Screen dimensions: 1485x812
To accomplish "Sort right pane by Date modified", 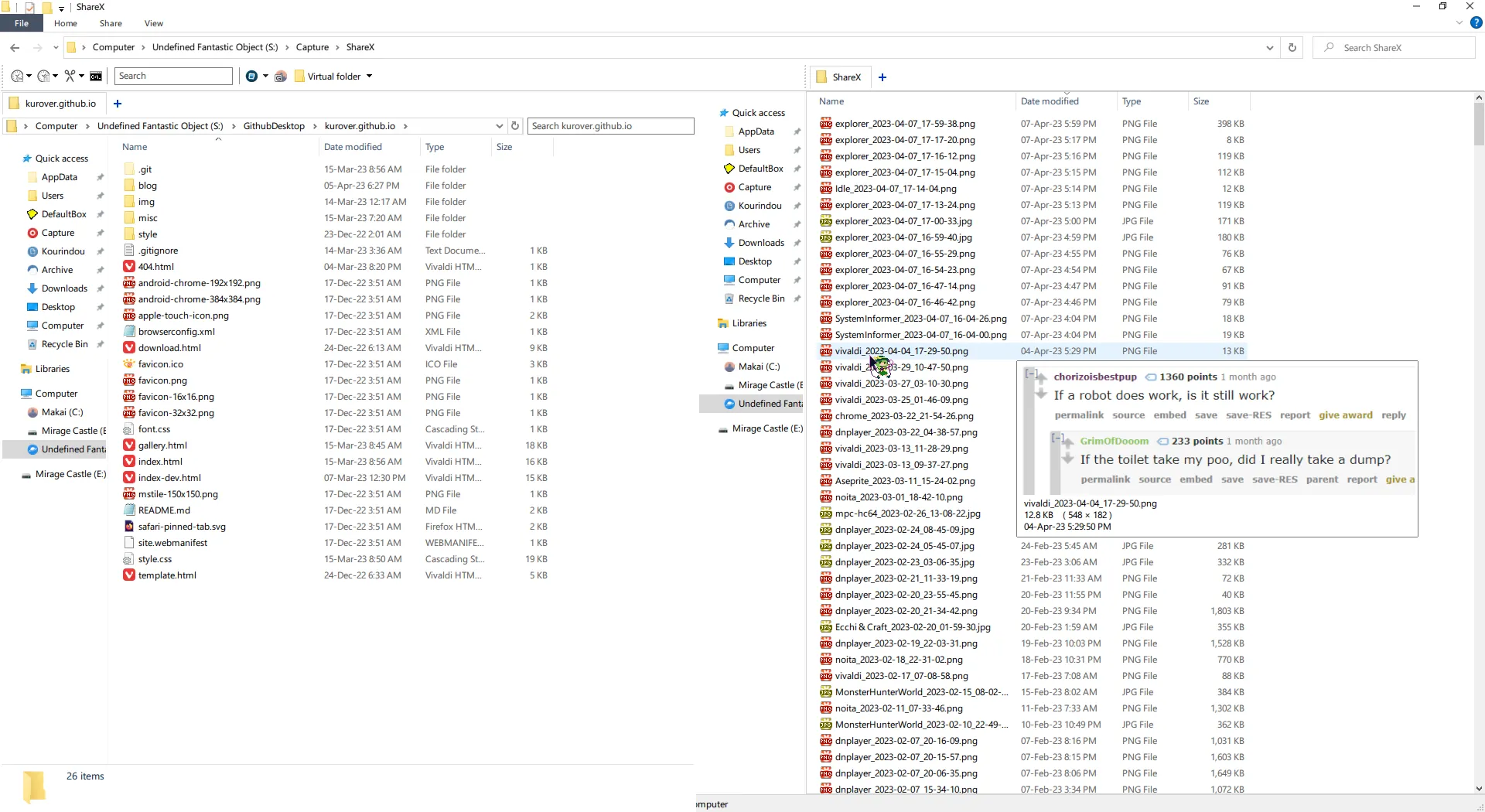I will [1050, 101].
